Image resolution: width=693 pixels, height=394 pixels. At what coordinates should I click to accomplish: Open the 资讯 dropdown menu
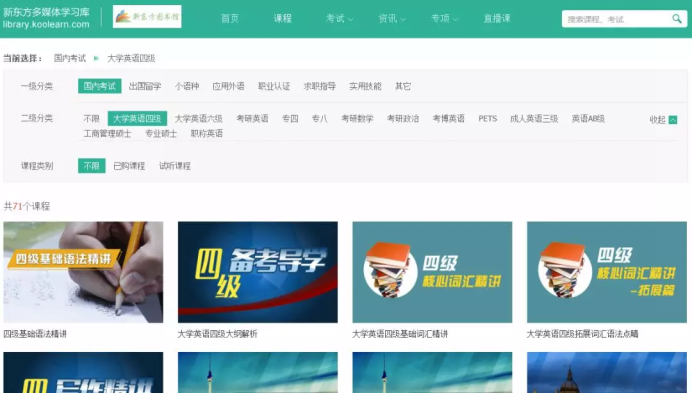(392, 19)
